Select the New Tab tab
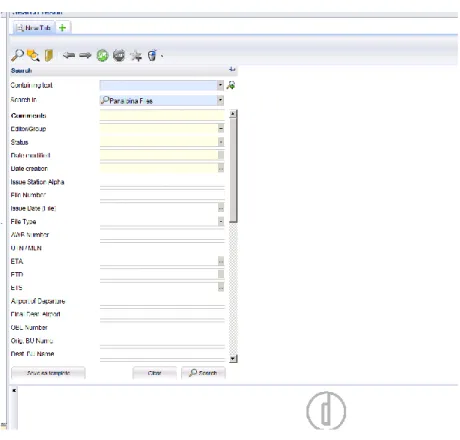Image resolution: width=460 pixels, height=440 pixels. 34,28
